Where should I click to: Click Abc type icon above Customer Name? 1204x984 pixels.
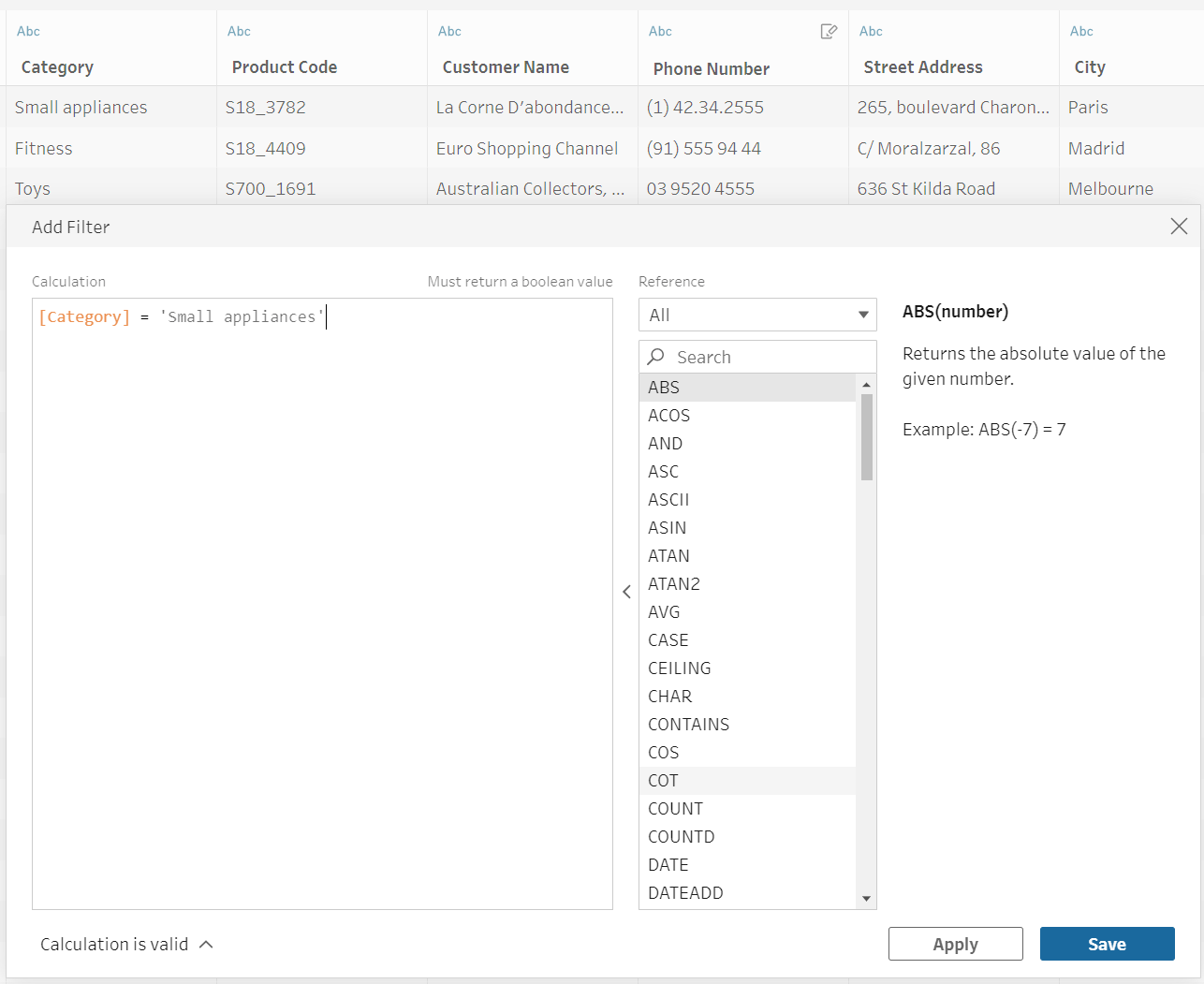(449, 31)
